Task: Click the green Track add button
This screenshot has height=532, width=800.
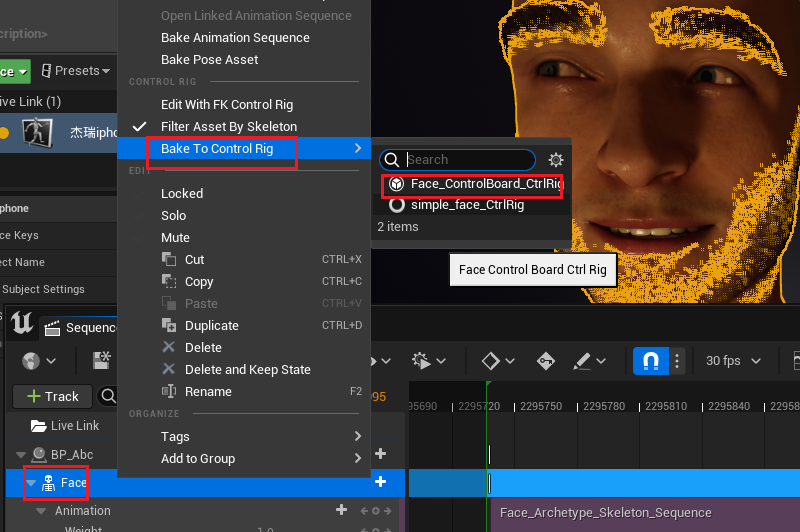Action: 53,396
